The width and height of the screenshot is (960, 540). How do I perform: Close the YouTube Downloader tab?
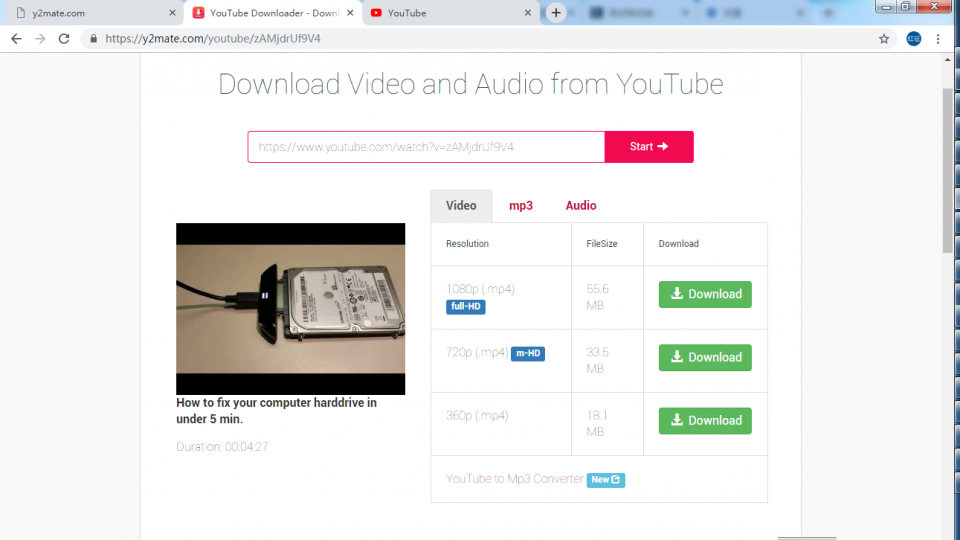click(350, 13)
